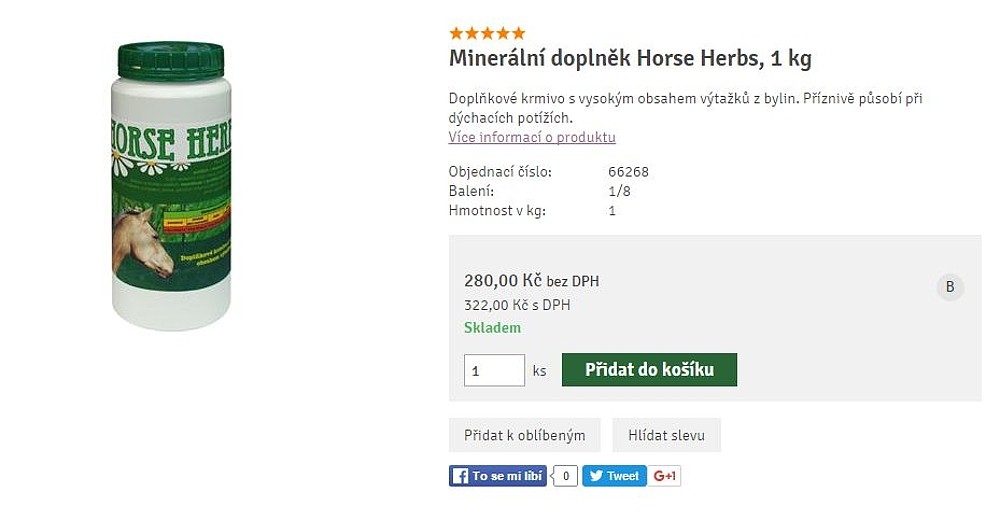Click the green "Skladem" stock status
Image resolution: width=1000 pixels, height=520 pixels.
[492, 328]
